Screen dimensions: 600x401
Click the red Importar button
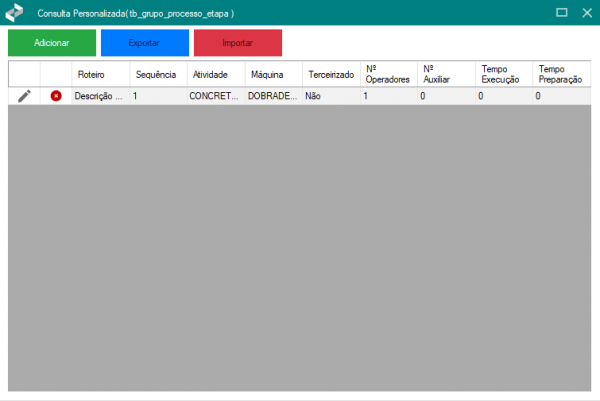click(238, 43)
